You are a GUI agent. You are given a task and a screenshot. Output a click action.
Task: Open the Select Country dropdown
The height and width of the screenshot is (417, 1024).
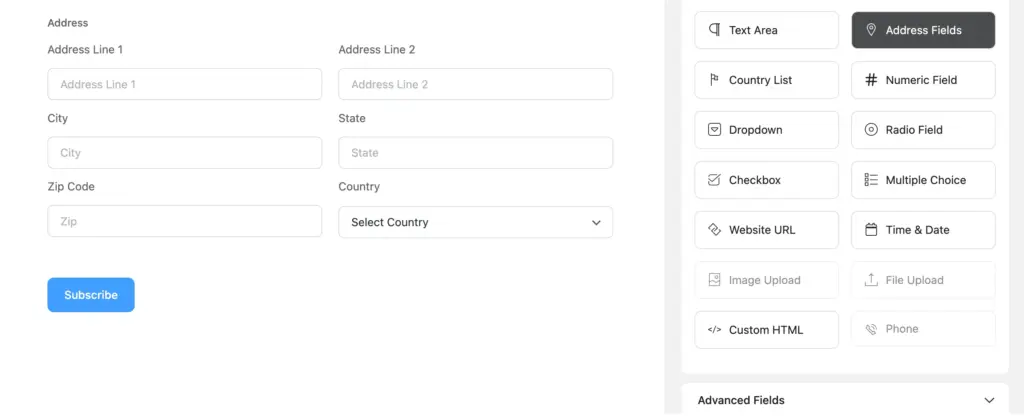click(x=476, y=222)
